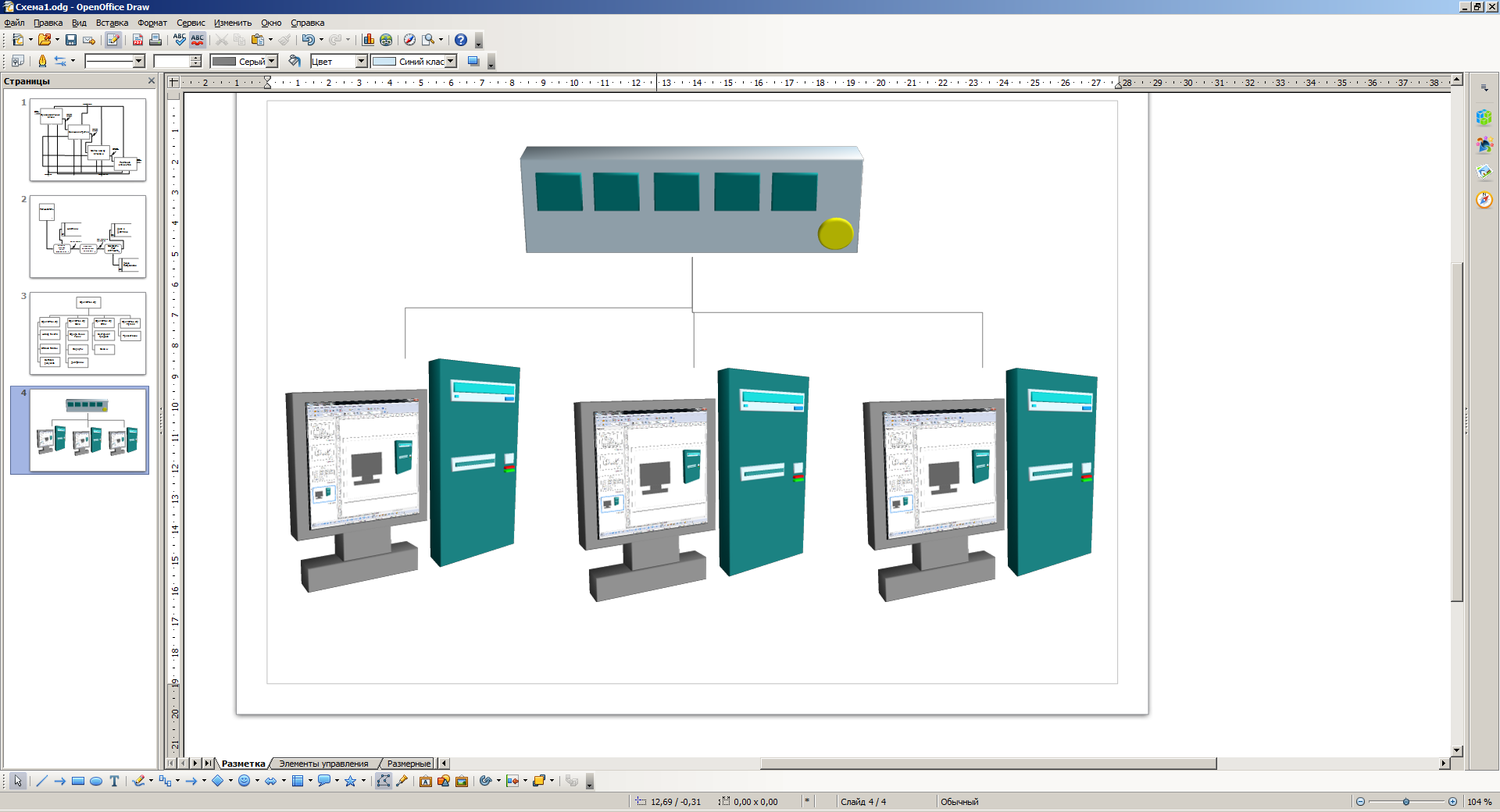Expand symbol shapes smiley dropdown arrow
This screenshot has height=812, width=1500.
257,781
